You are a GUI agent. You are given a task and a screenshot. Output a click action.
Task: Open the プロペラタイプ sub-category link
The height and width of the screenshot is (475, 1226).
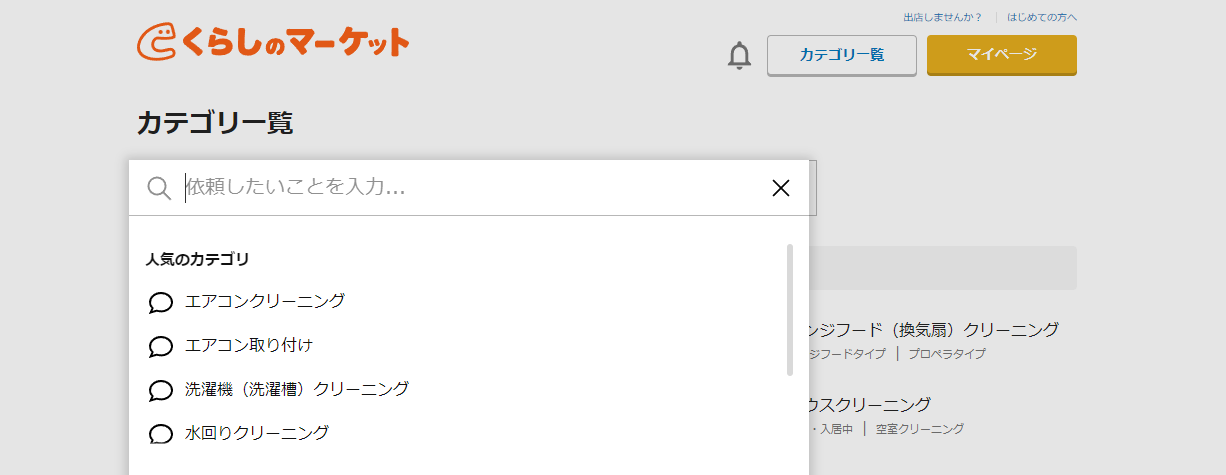(x=947, y=354)
